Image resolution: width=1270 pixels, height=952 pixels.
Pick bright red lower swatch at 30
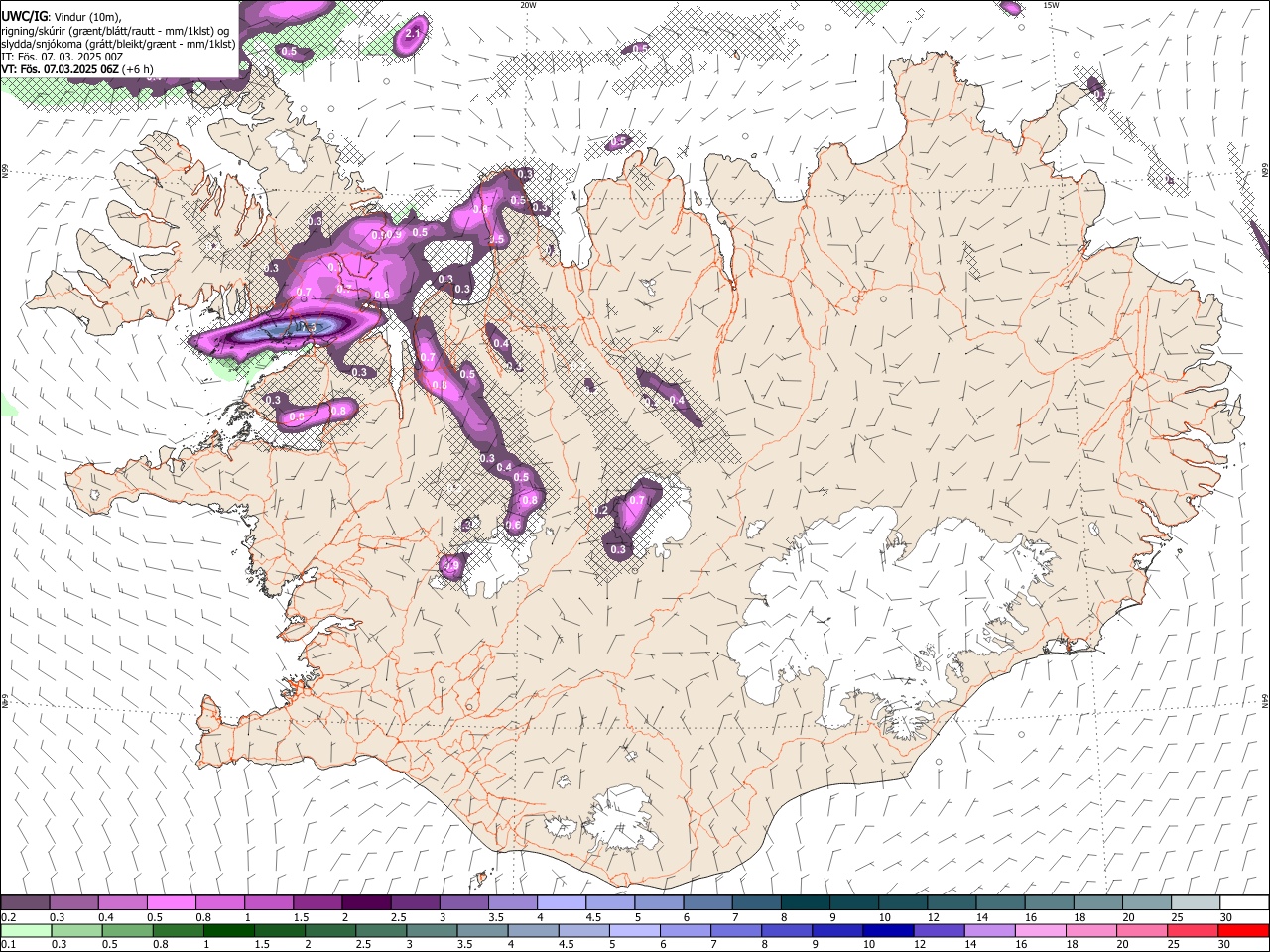tap(1243, 931)
